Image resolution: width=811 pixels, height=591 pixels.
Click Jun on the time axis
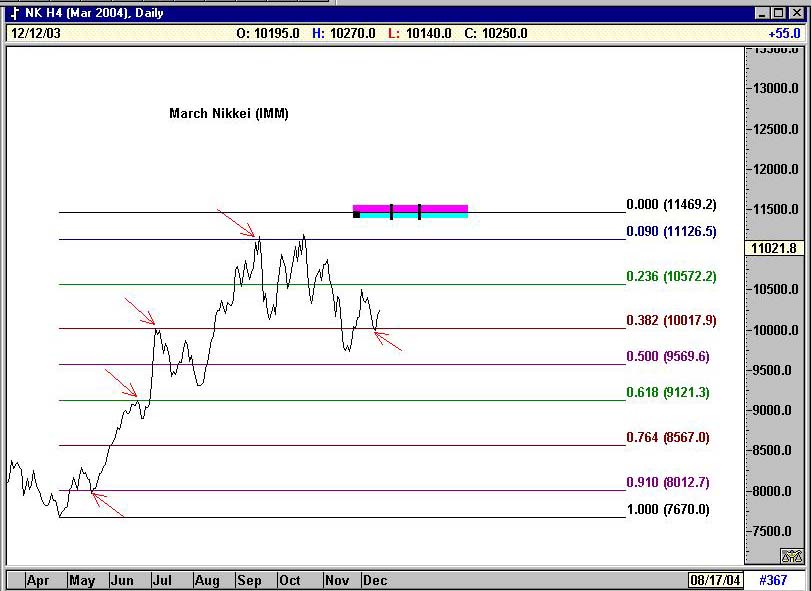tap(122, 580)
